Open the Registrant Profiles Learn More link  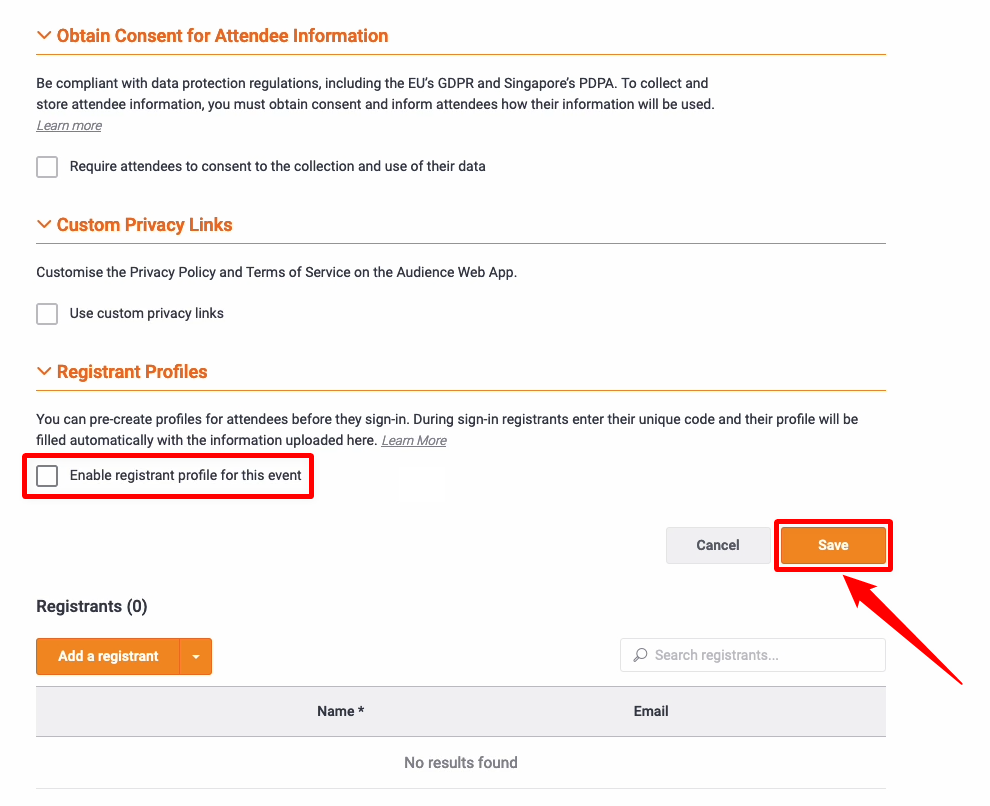pyautogui.click(x=414, y=441)
